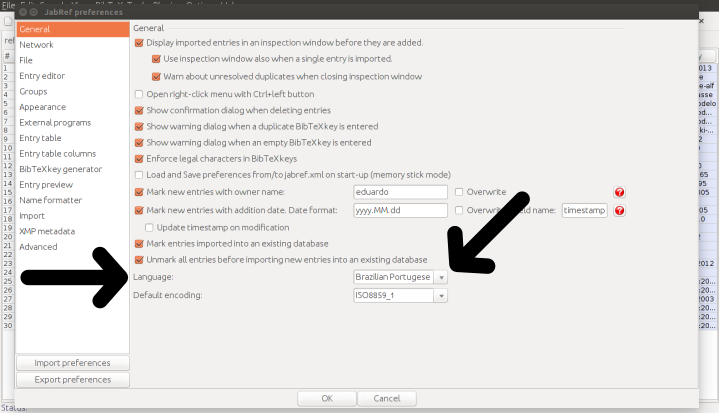719x413 pixels.
Task: Toggle confirmation dialog when deleting entries
Action: 139,110
